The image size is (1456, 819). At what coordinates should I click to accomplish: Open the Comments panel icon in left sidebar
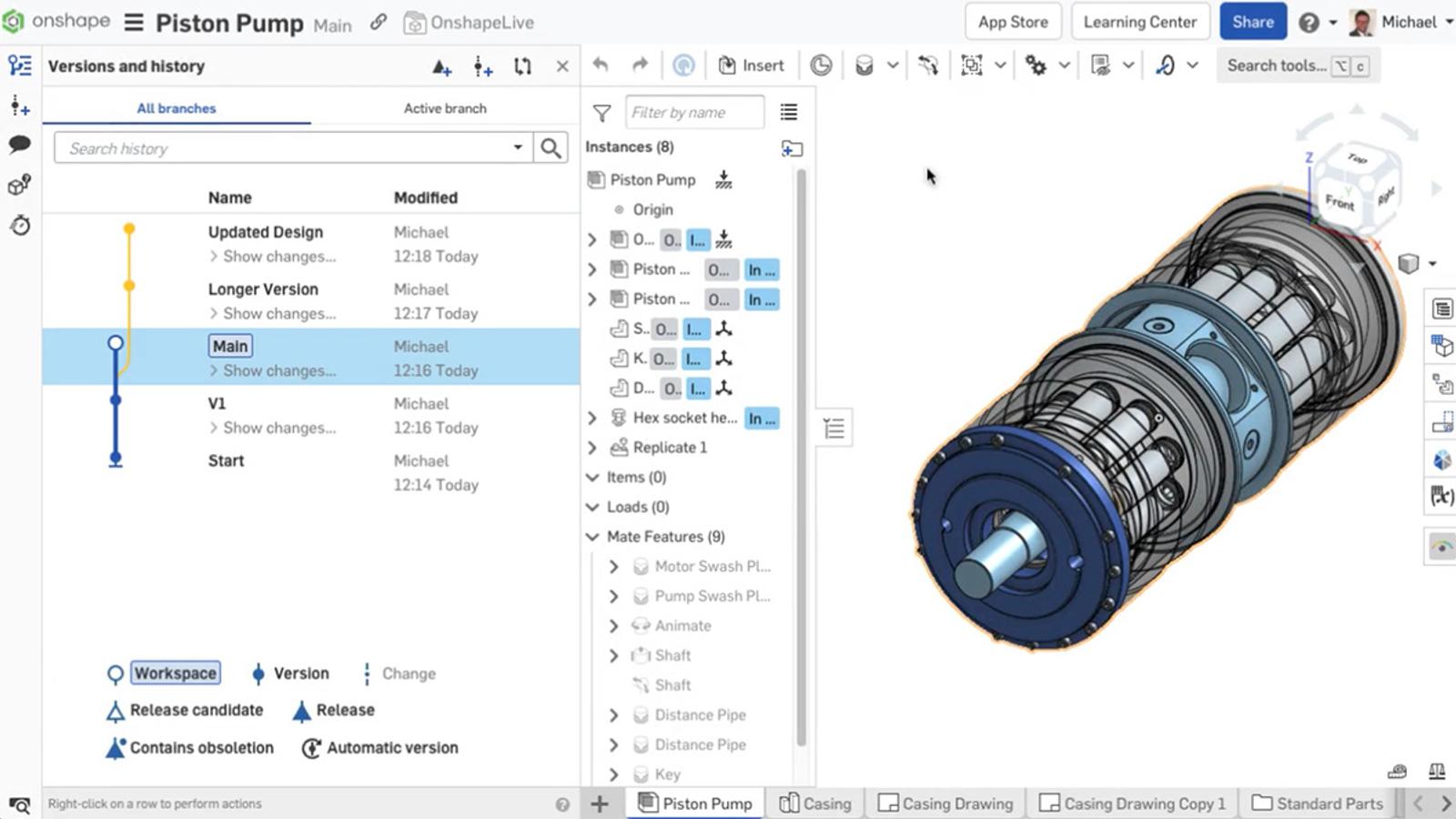pyautogui.click(x=19, y=145)
